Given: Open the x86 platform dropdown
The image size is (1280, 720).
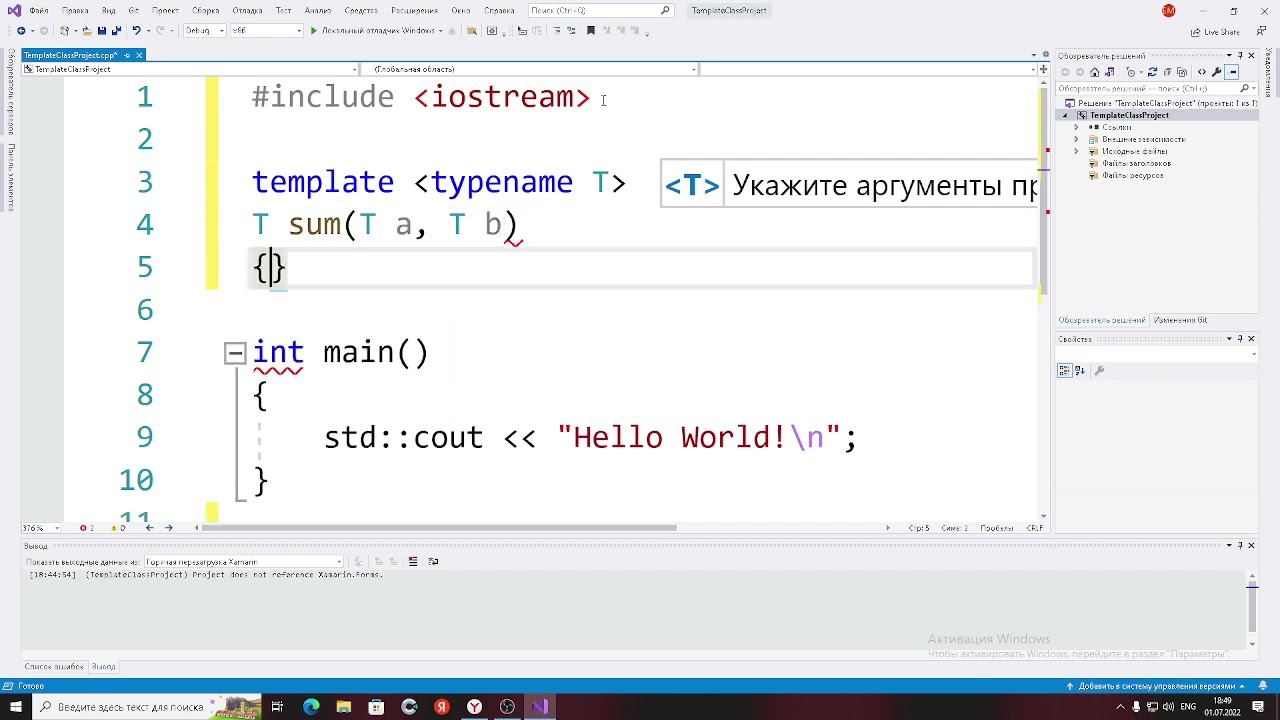Looking at the screenshot, I should click(266, 31).
